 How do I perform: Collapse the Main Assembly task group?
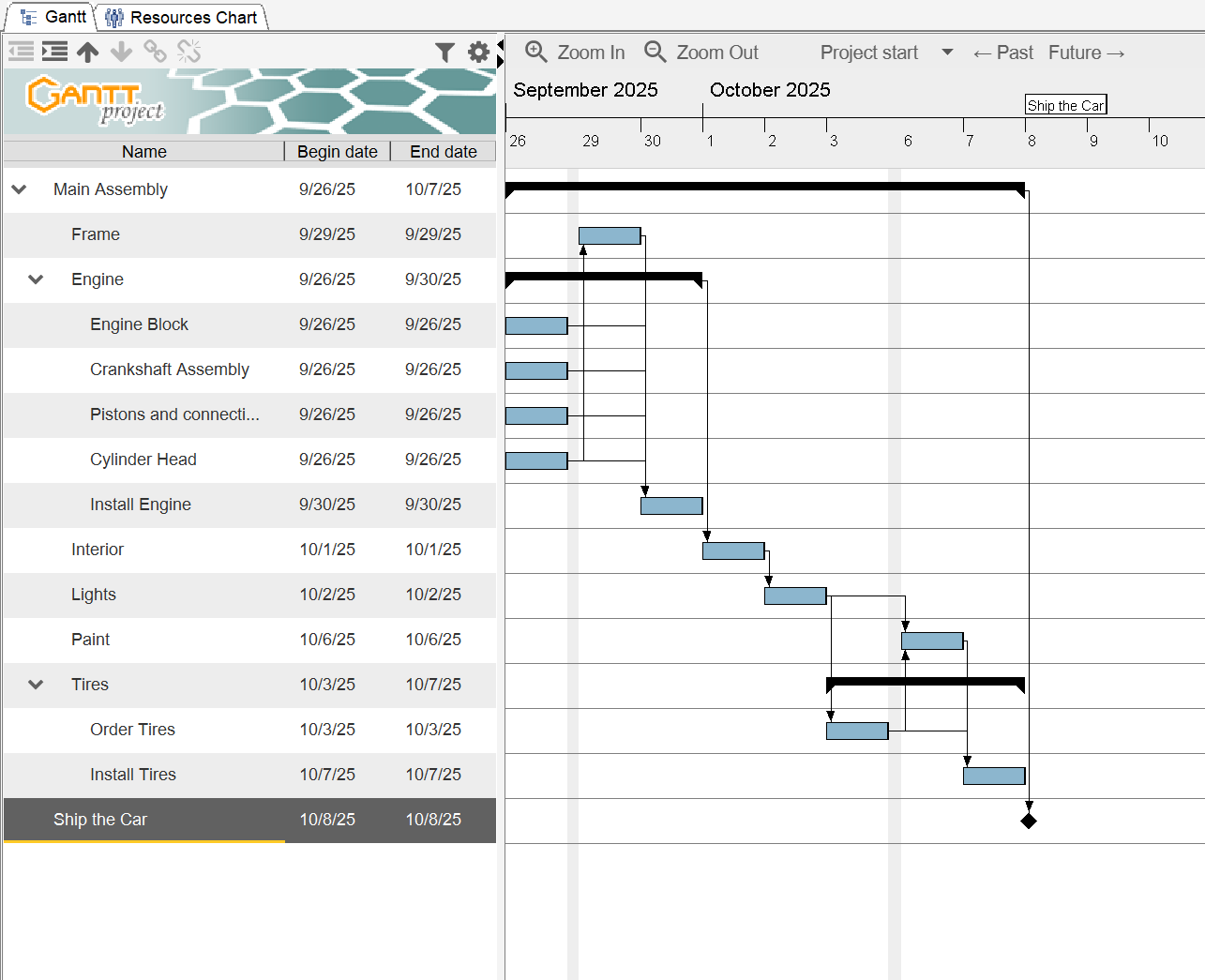tap(19, 189)
